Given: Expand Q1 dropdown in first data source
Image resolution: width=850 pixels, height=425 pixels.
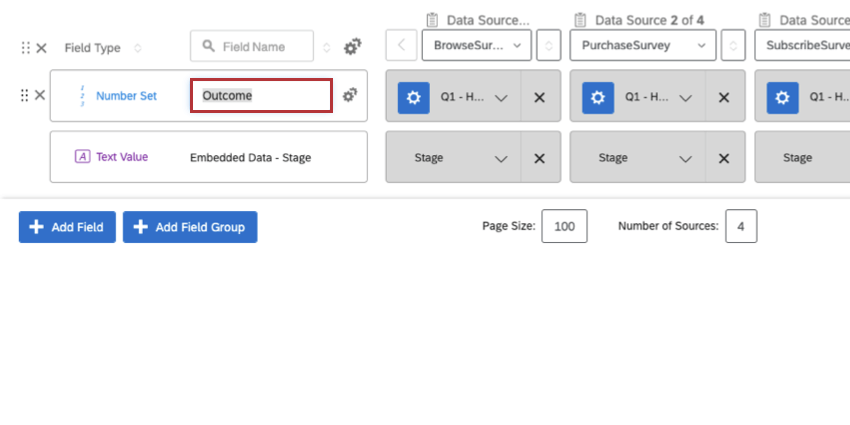Looking at the screenshot, I should click(x=501, y=97).
